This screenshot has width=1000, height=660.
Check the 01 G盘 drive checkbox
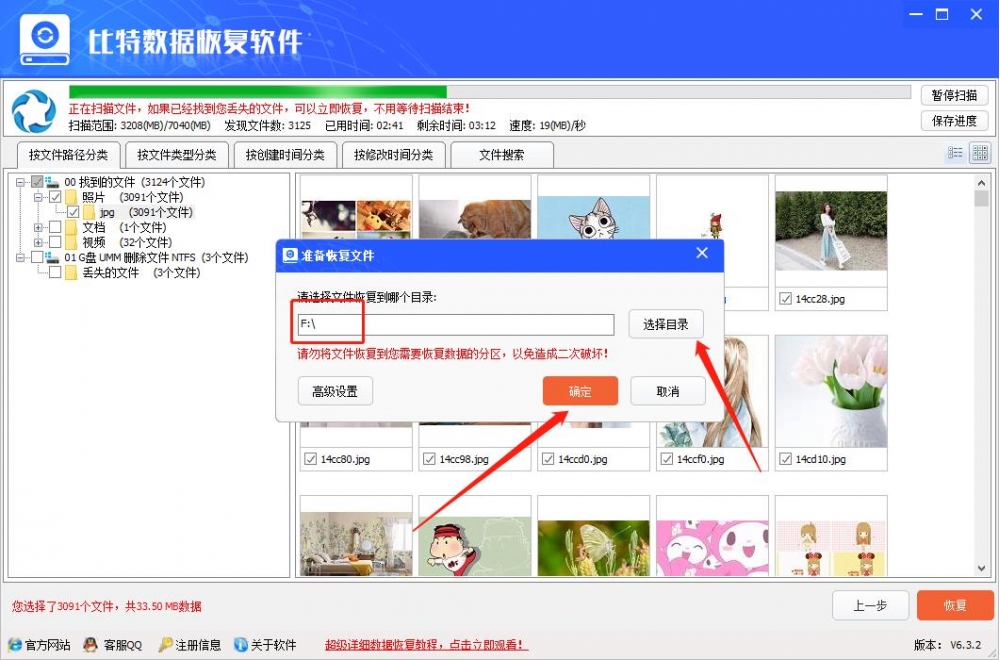37,258
